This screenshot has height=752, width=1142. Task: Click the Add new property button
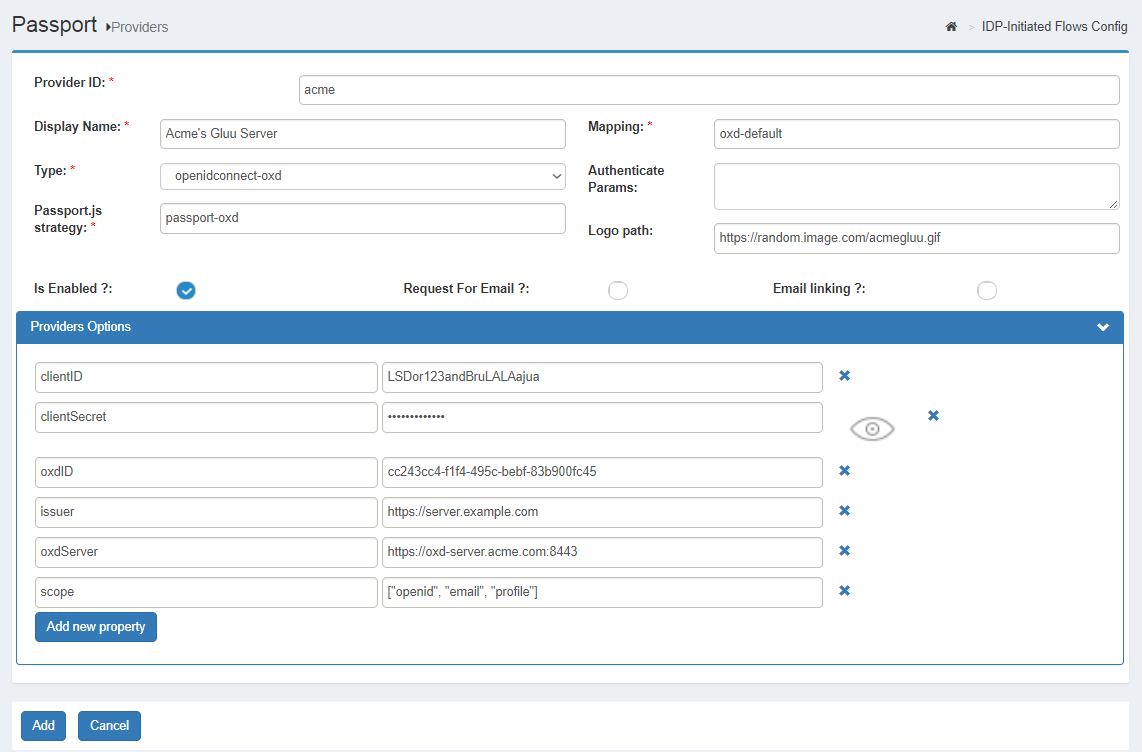(95, 626)
